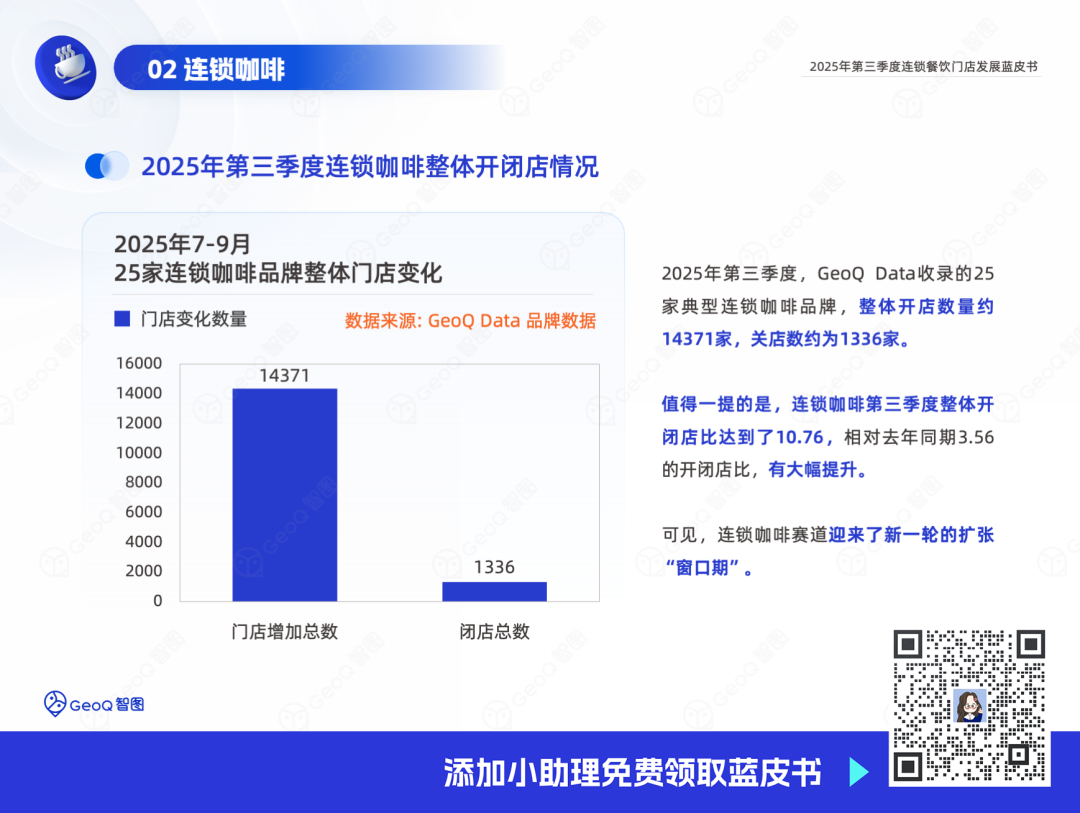Click heading '2025年第三季度连锁咖啡整体开闭店情况'
This screenshot has width=1080, height=813.
[x=370, y=167]
